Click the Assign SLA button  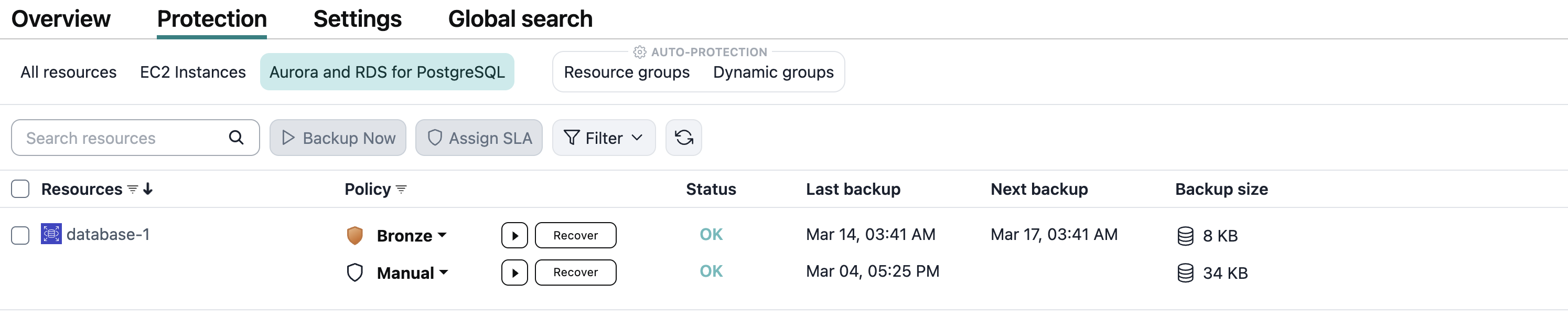point(479,138)
